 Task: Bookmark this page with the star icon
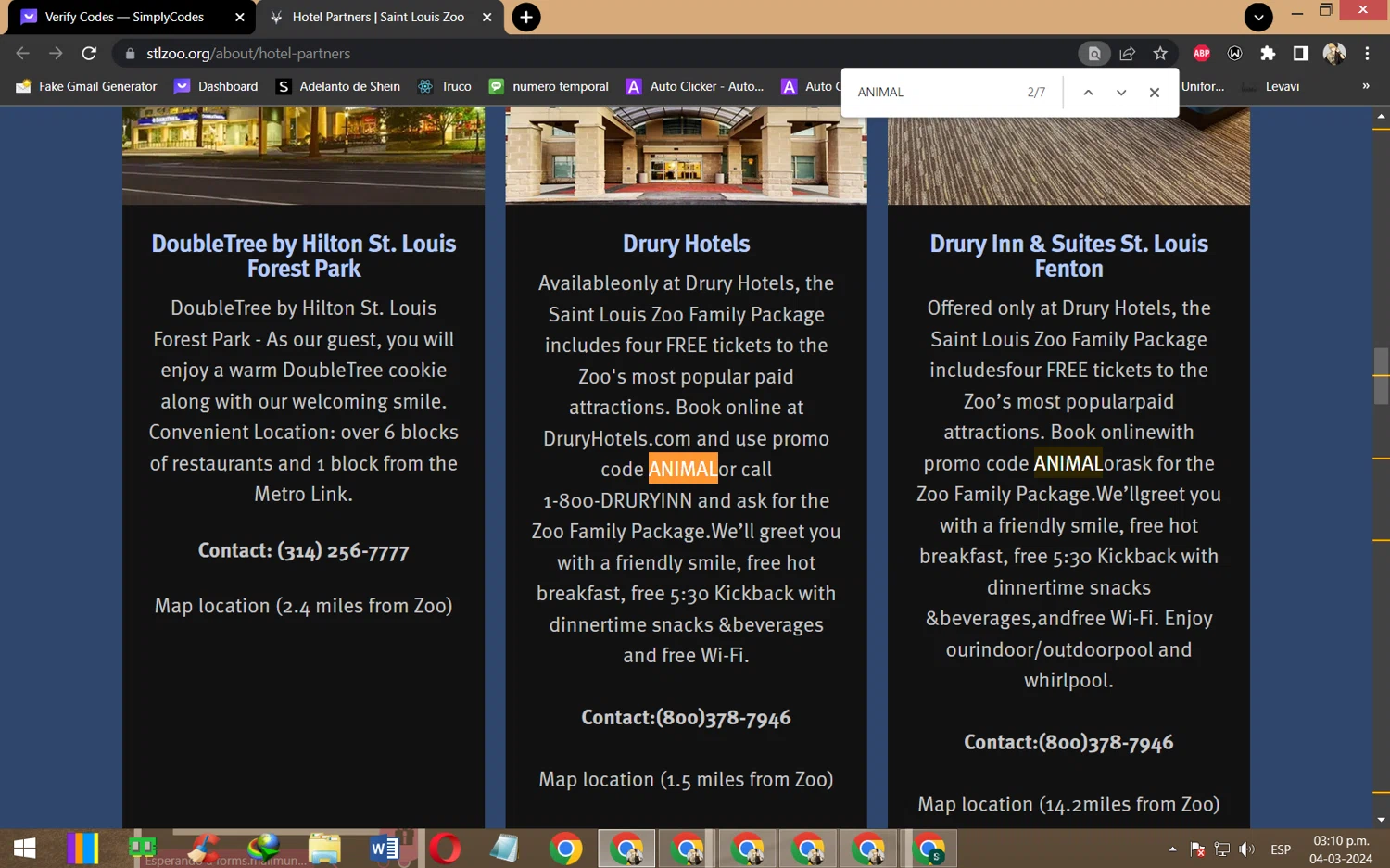(1160, 54)
